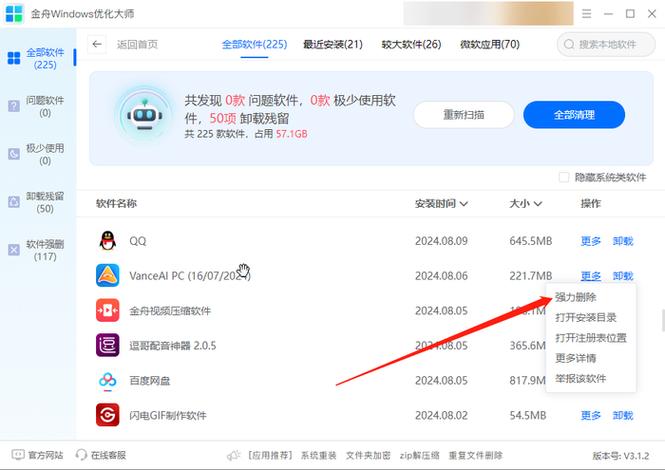
Task: Click the 百度网盘 app icon
Action: tap(108, 380)
